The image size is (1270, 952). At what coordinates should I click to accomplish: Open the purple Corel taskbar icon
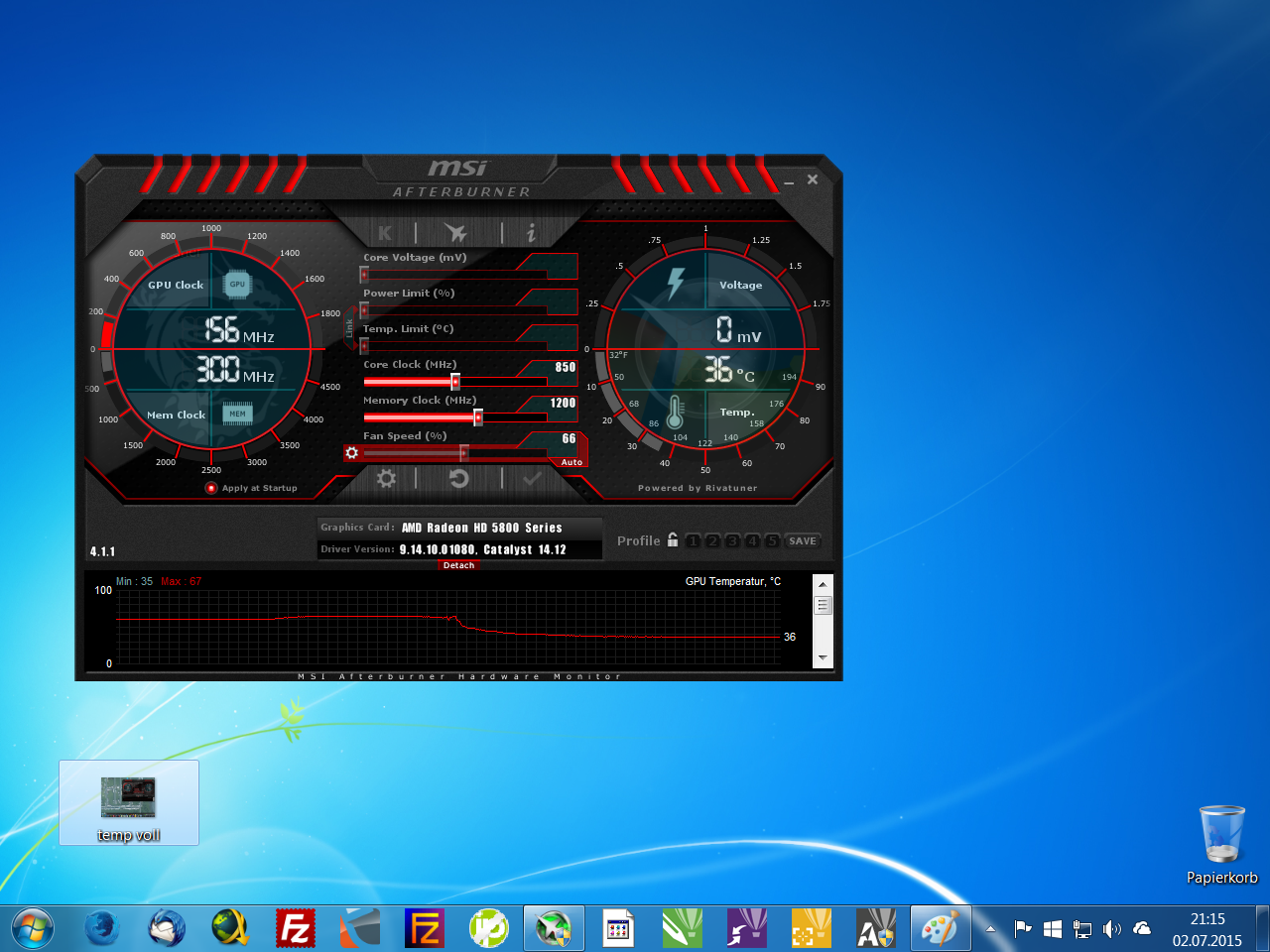pos(746,929)
